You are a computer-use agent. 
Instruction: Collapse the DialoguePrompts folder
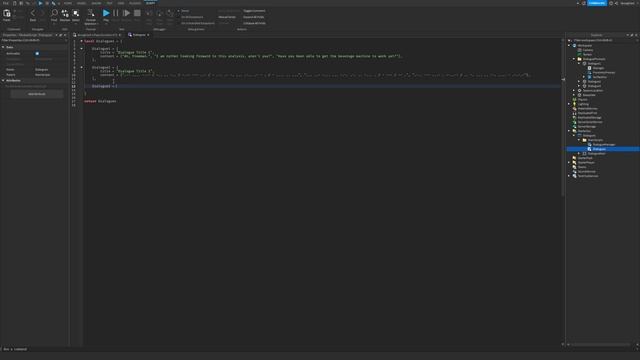click(x=574, y=59)
